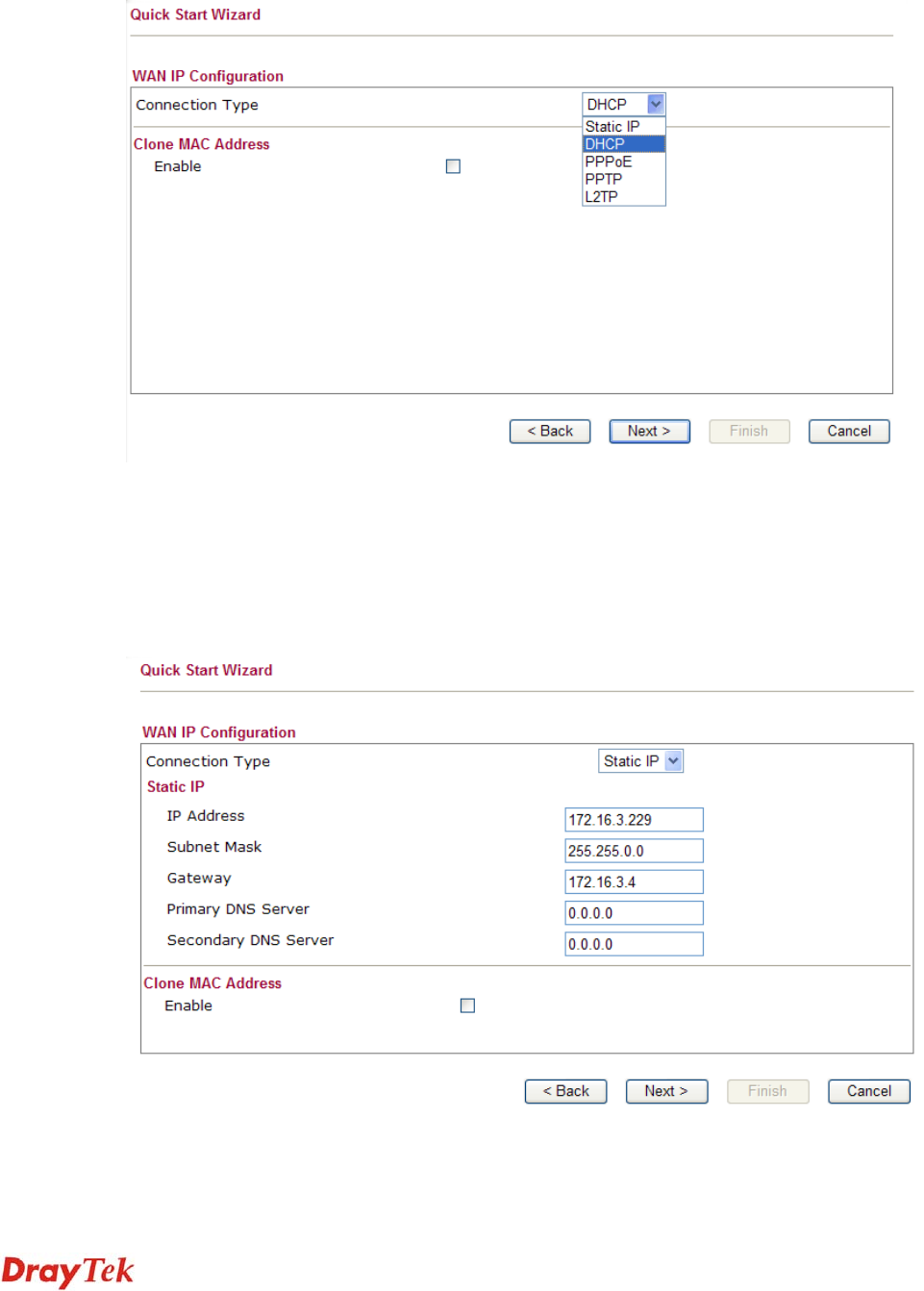
Task: Click Next in the DHCP wizard page
Action: (x=649, y=431)
